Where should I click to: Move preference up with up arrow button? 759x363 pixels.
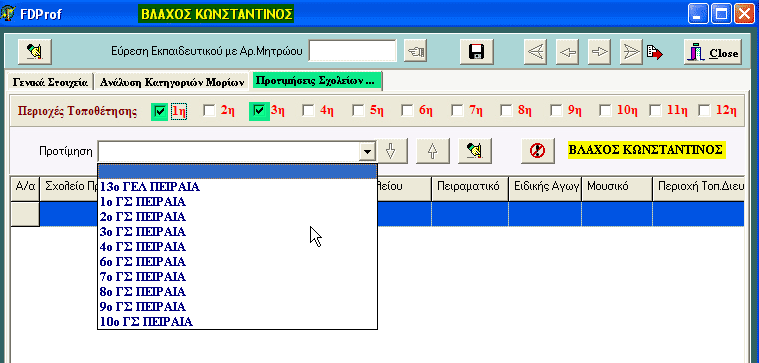(433, 151)
